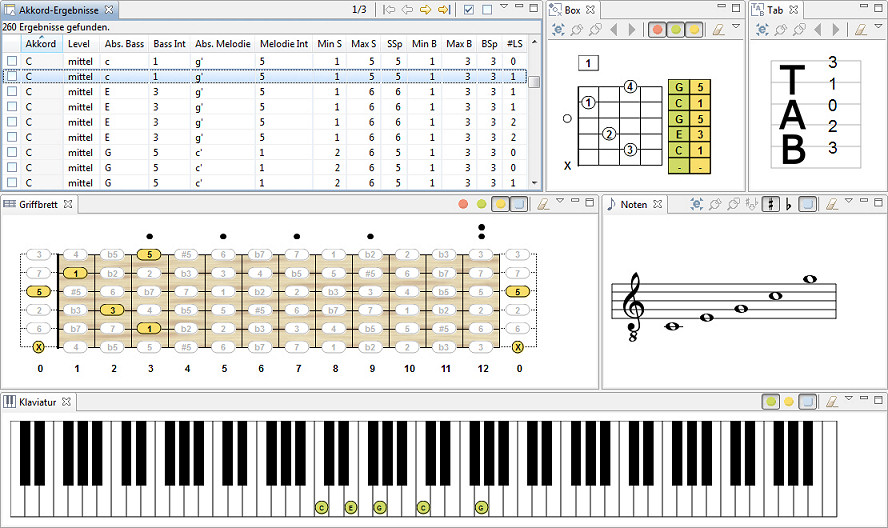Click second plug connector icon in Tab view
The width and height of the screenshot is (888, 528).
coord(799,29)
